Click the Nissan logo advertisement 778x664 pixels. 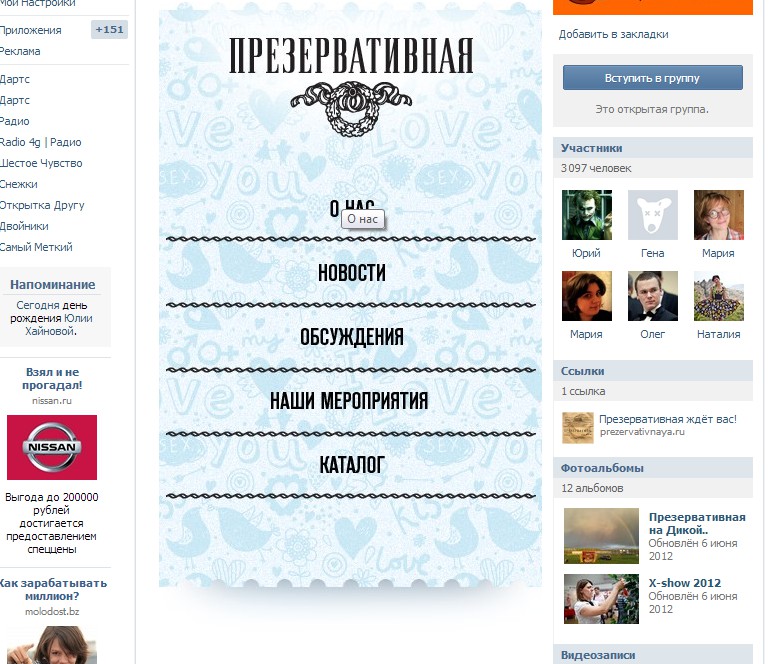click(52, 447)
